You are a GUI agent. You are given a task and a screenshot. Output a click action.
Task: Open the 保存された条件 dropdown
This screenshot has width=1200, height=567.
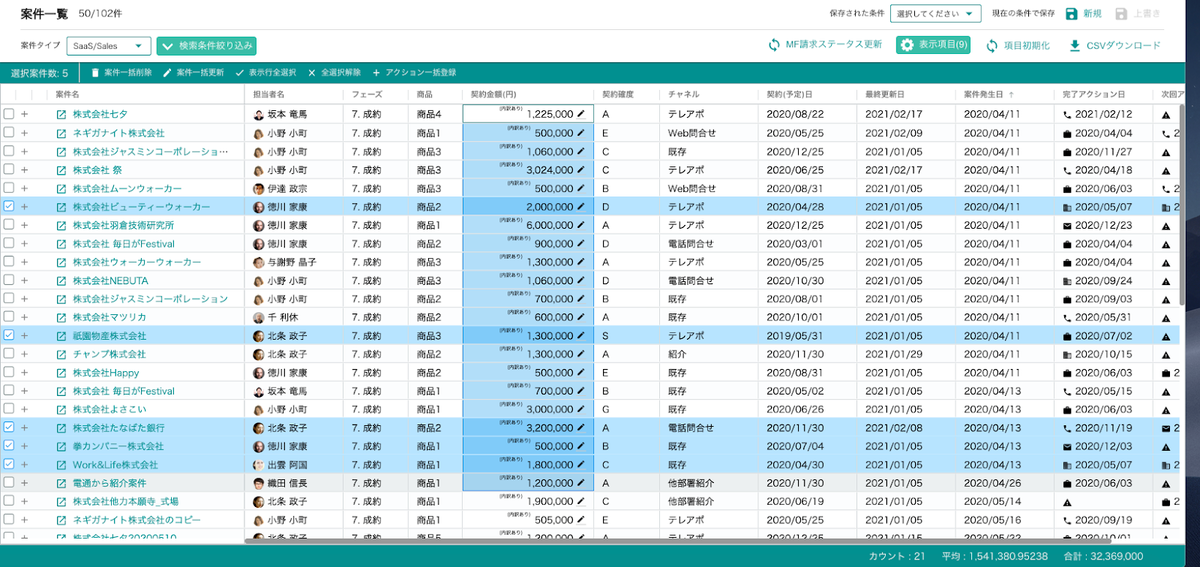(935, 14)
